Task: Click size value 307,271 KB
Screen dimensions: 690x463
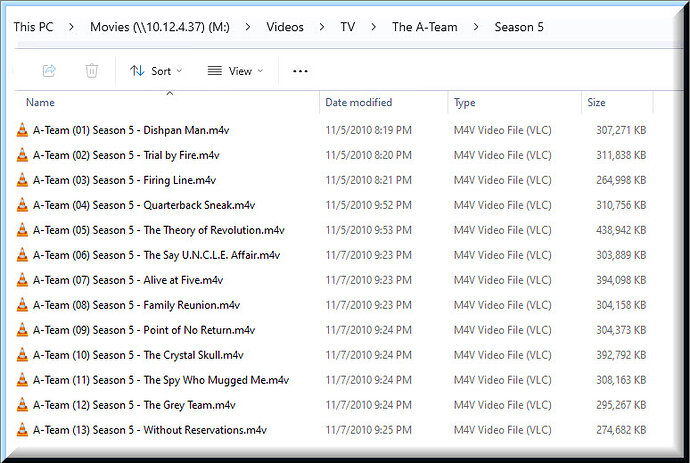Action: point(621,130)
